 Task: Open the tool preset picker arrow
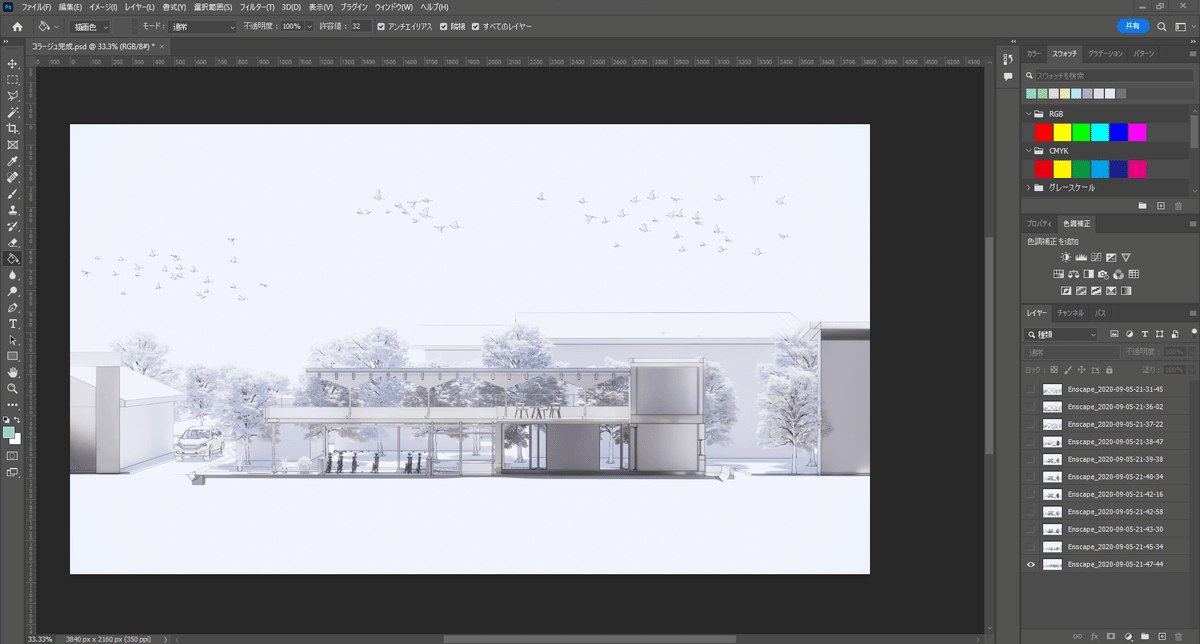(x=57, y=26)
